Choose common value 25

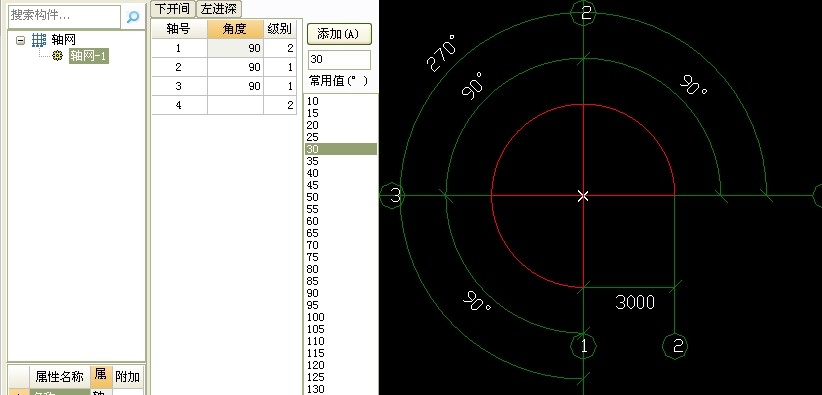click(x=341, y=137)
